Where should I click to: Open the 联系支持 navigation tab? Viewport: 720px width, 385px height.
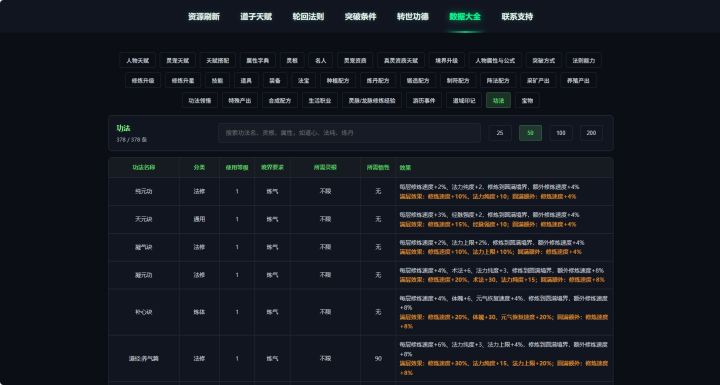click(517, 17)
